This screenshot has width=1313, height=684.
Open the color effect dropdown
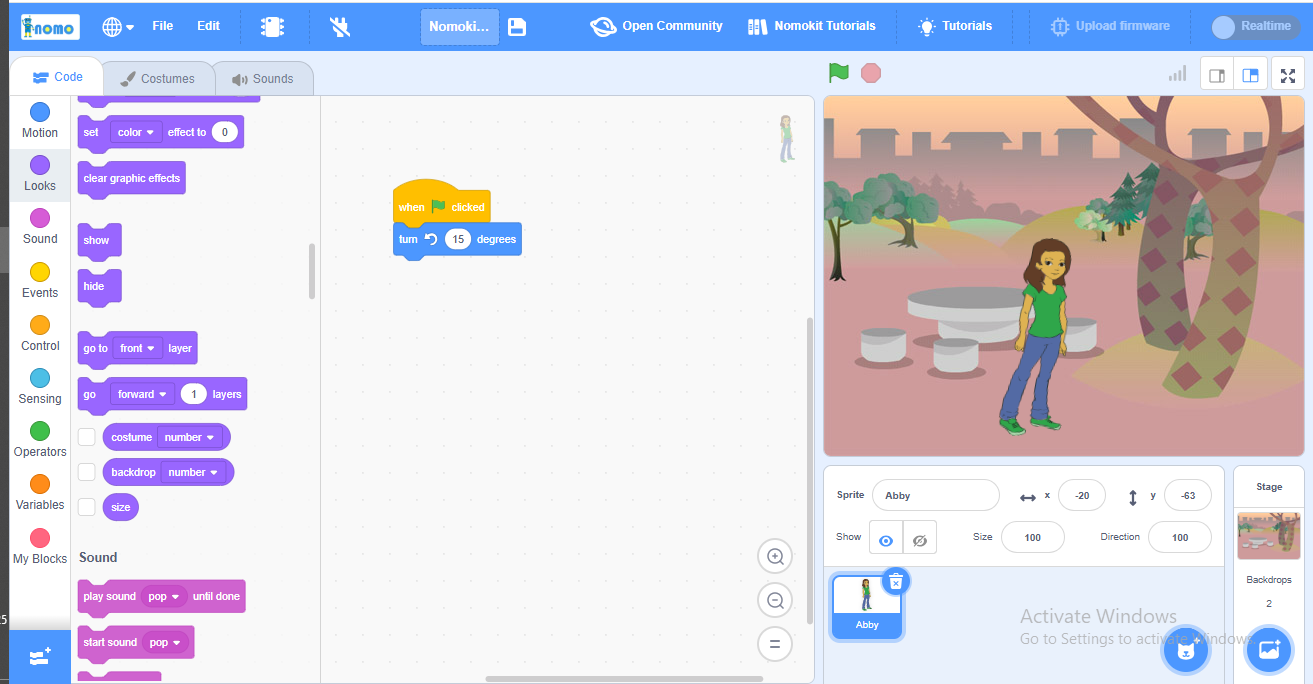[136, 132]
